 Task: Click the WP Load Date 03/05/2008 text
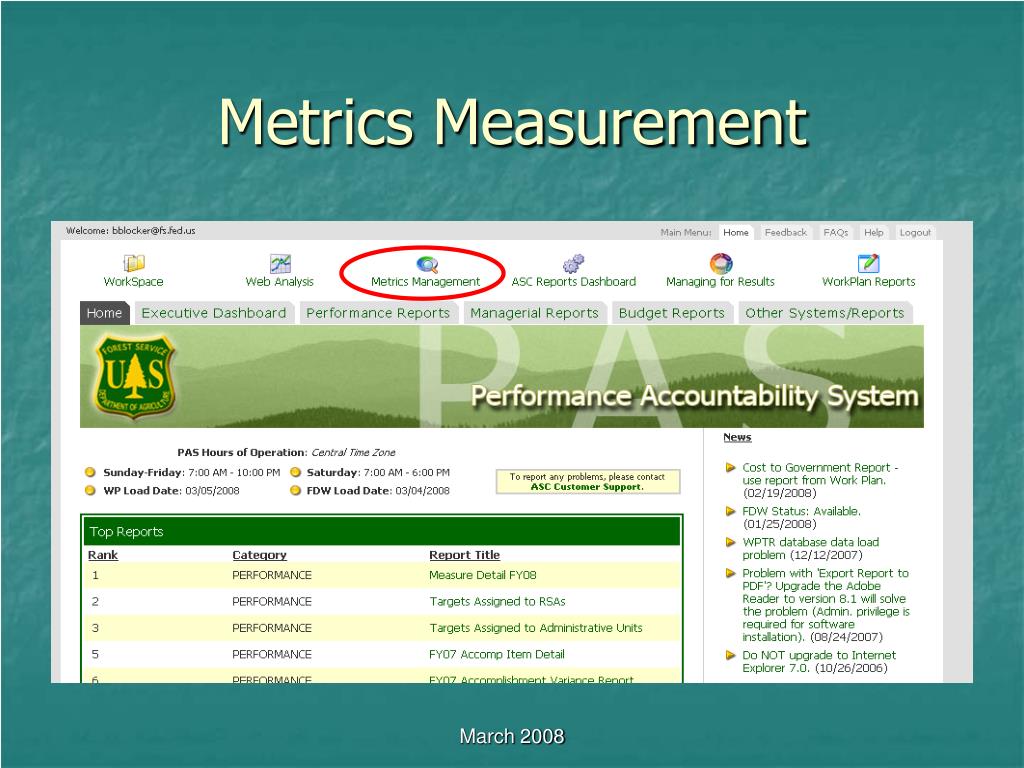click(x=171, y=490)
